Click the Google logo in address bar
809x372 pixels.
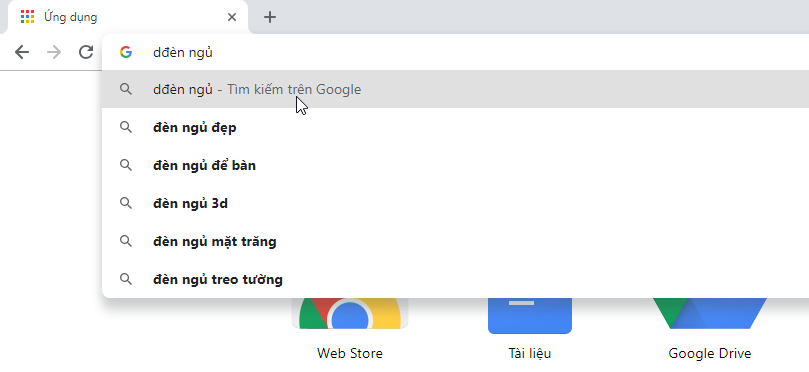pos(125,52)
